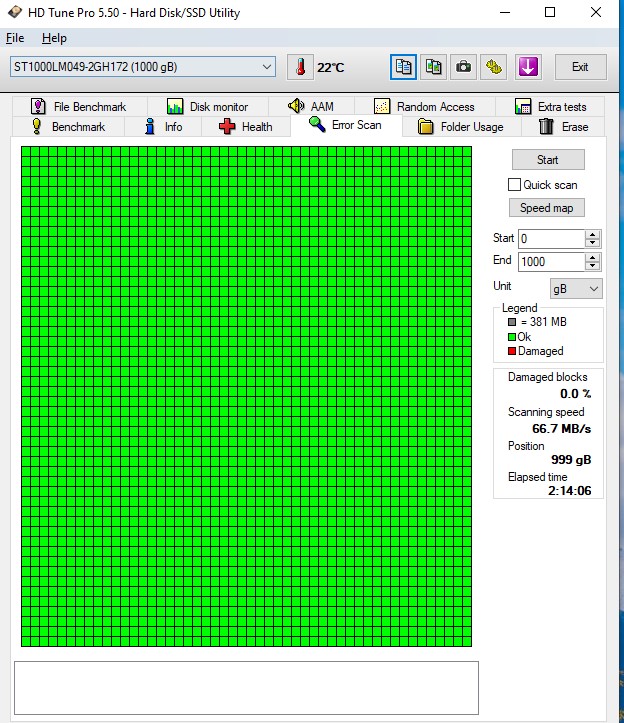Viewport: 624px width, 723px height.
Task: Click the Exit button
Action: click(580, 67)
